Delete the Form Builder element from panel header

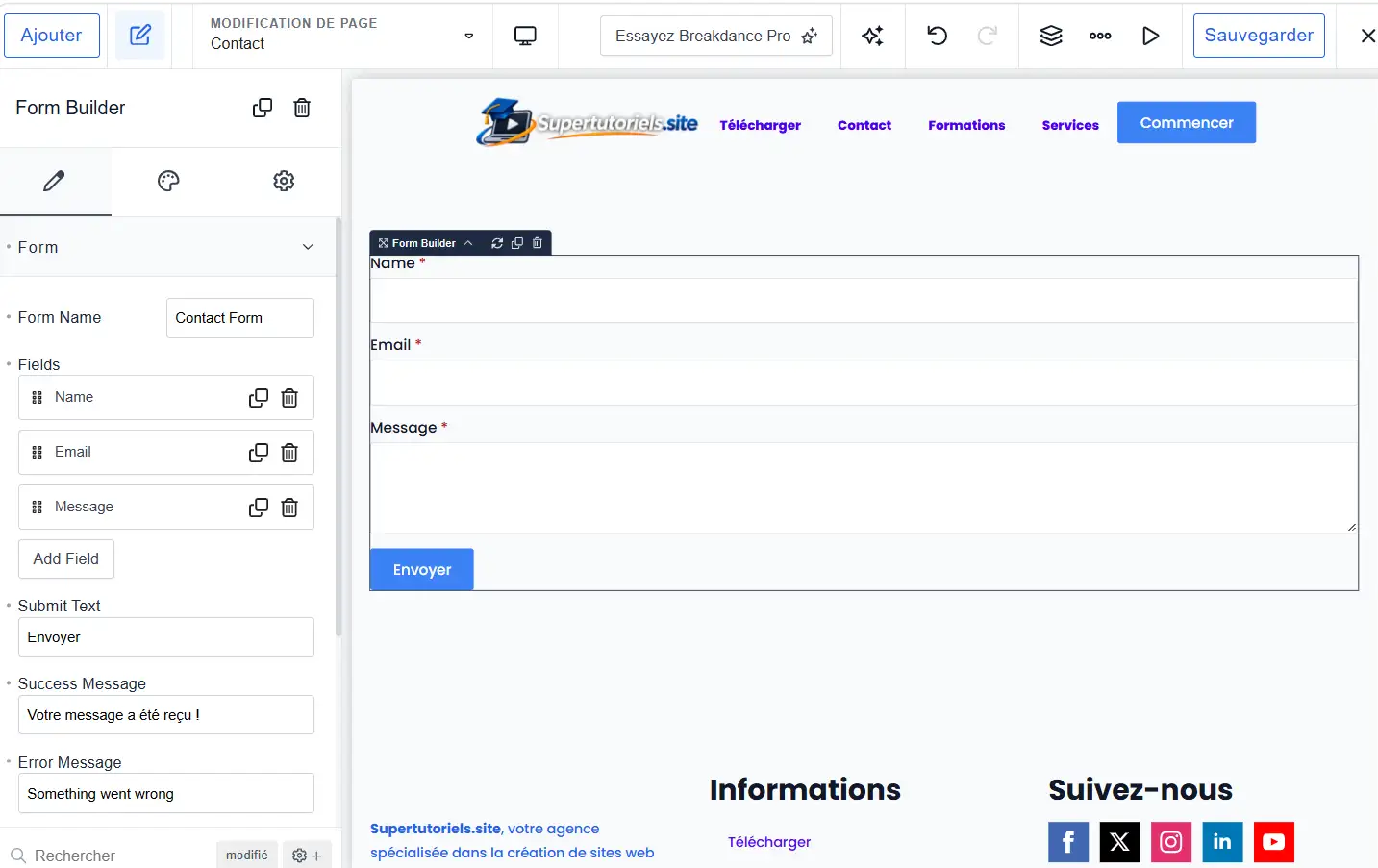302,108
